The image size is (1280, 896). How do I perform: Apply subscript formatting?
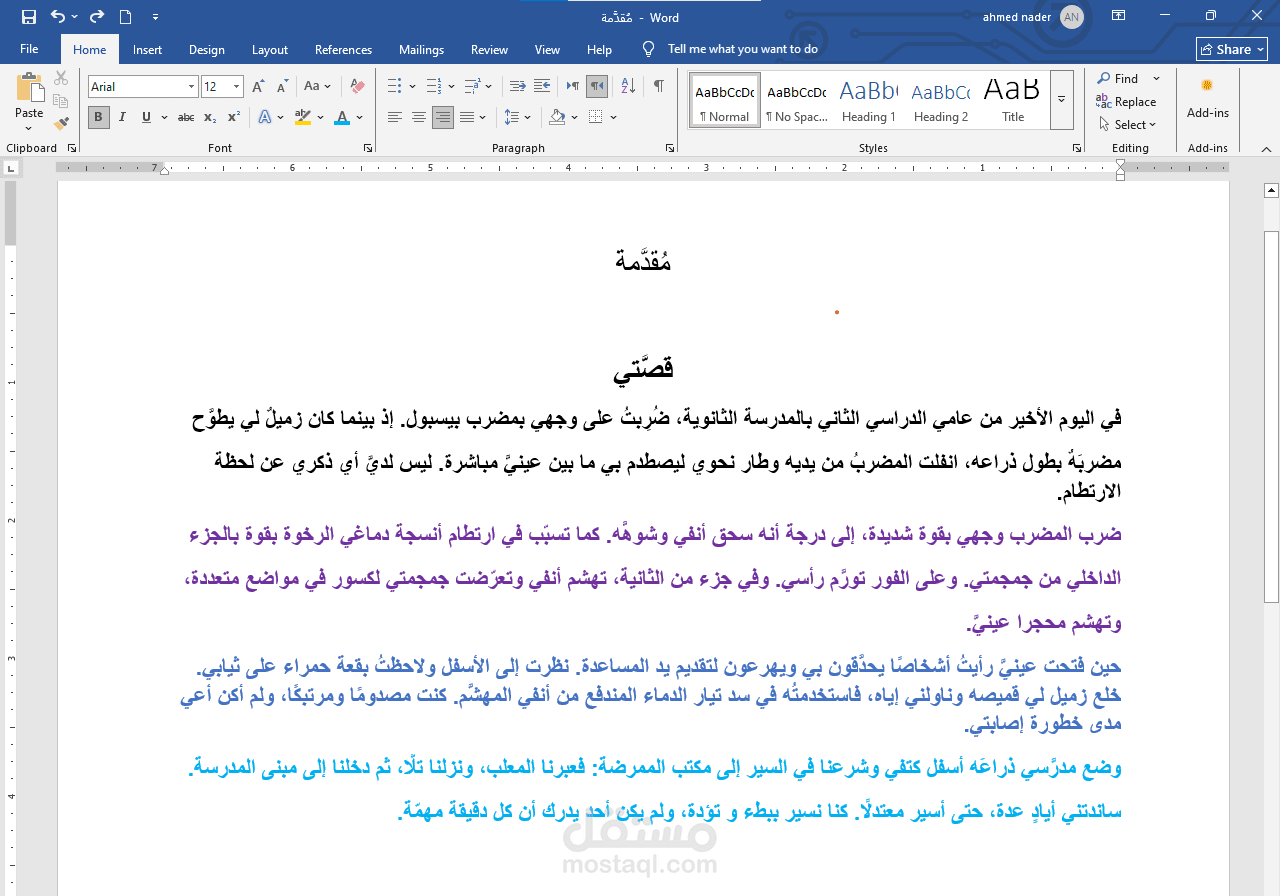click(x=210, y=117)
